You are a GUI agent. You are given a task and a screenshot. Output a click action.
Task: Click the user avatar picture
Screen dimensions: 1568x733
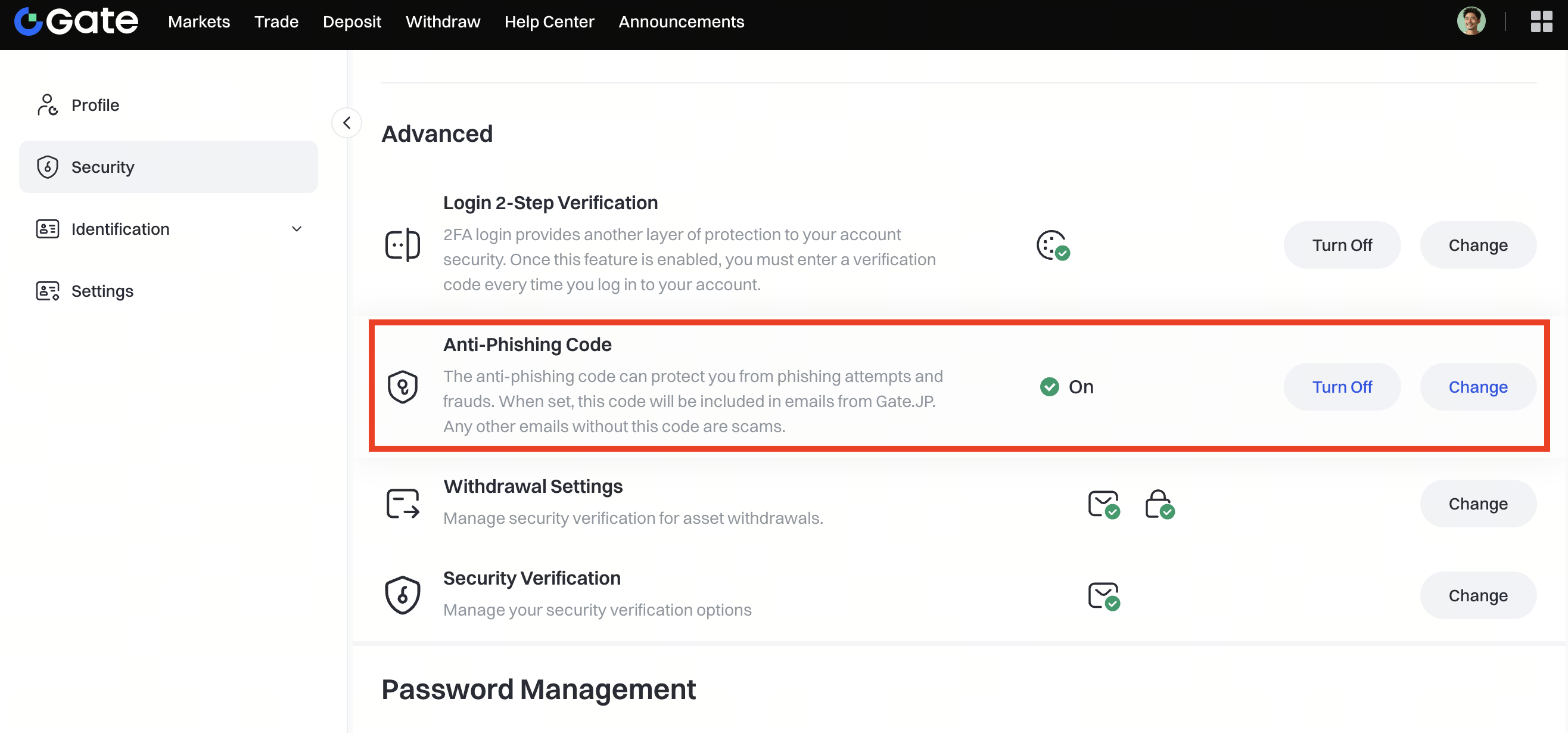(x=1471, y=22)
